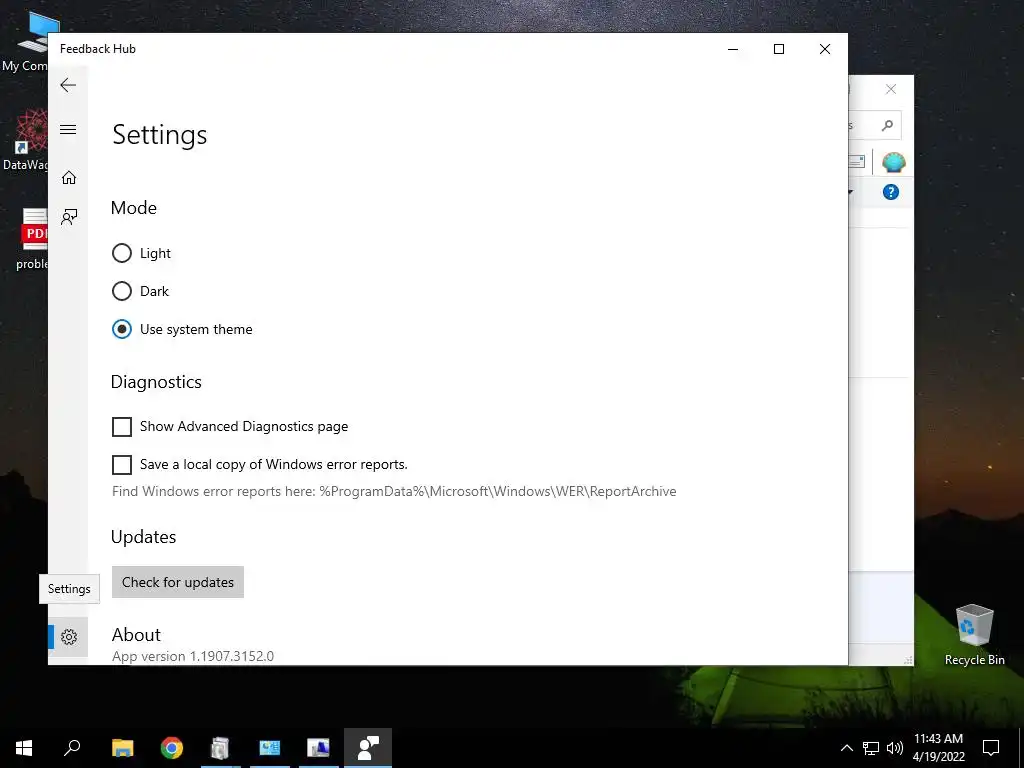Open the hamburger navigation menu
The height and width of the screenshot is (768, 1024).
tap(68, 129)
